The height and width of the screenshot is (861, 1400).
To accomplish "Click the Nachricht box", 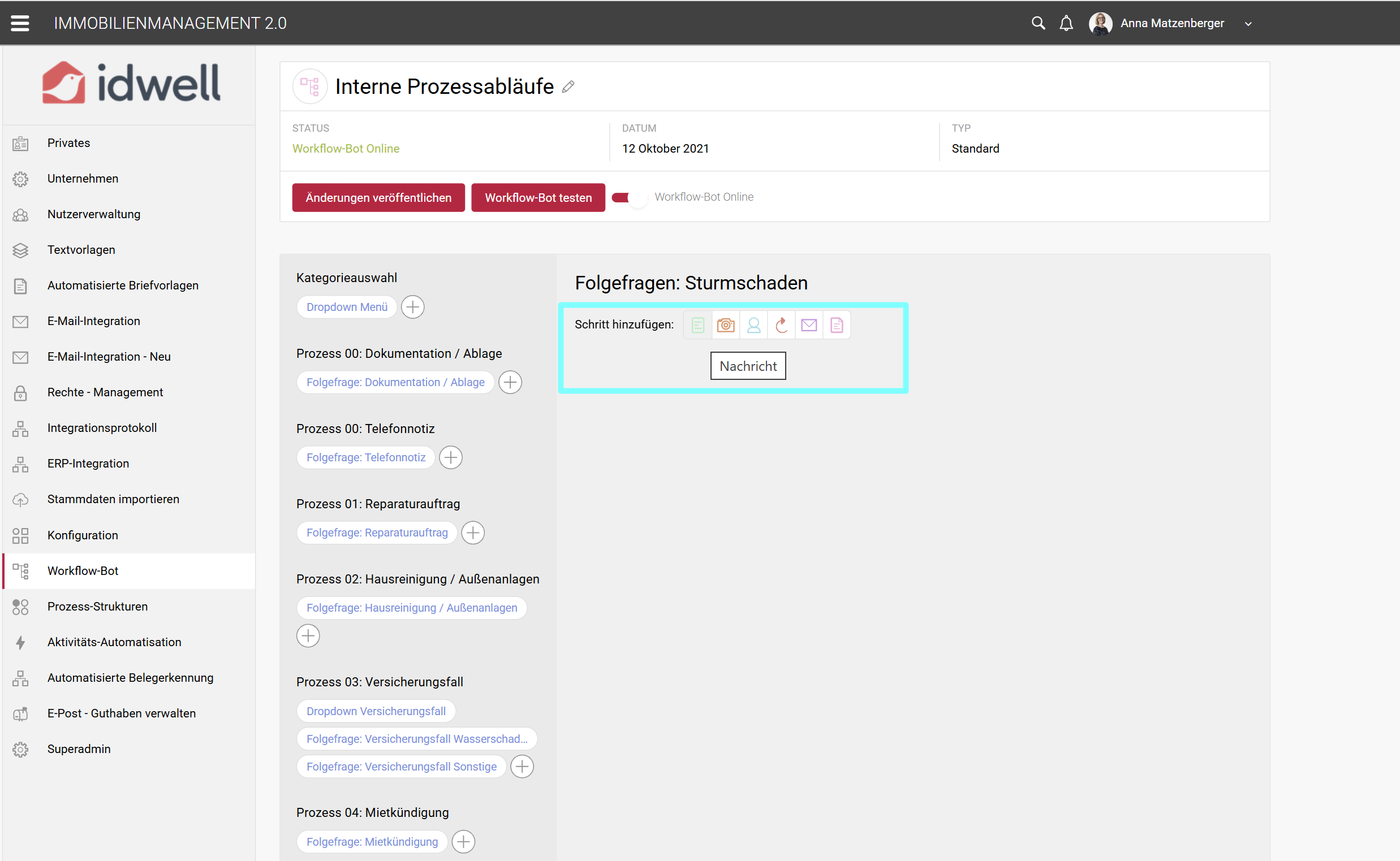I will pos(748,366).
